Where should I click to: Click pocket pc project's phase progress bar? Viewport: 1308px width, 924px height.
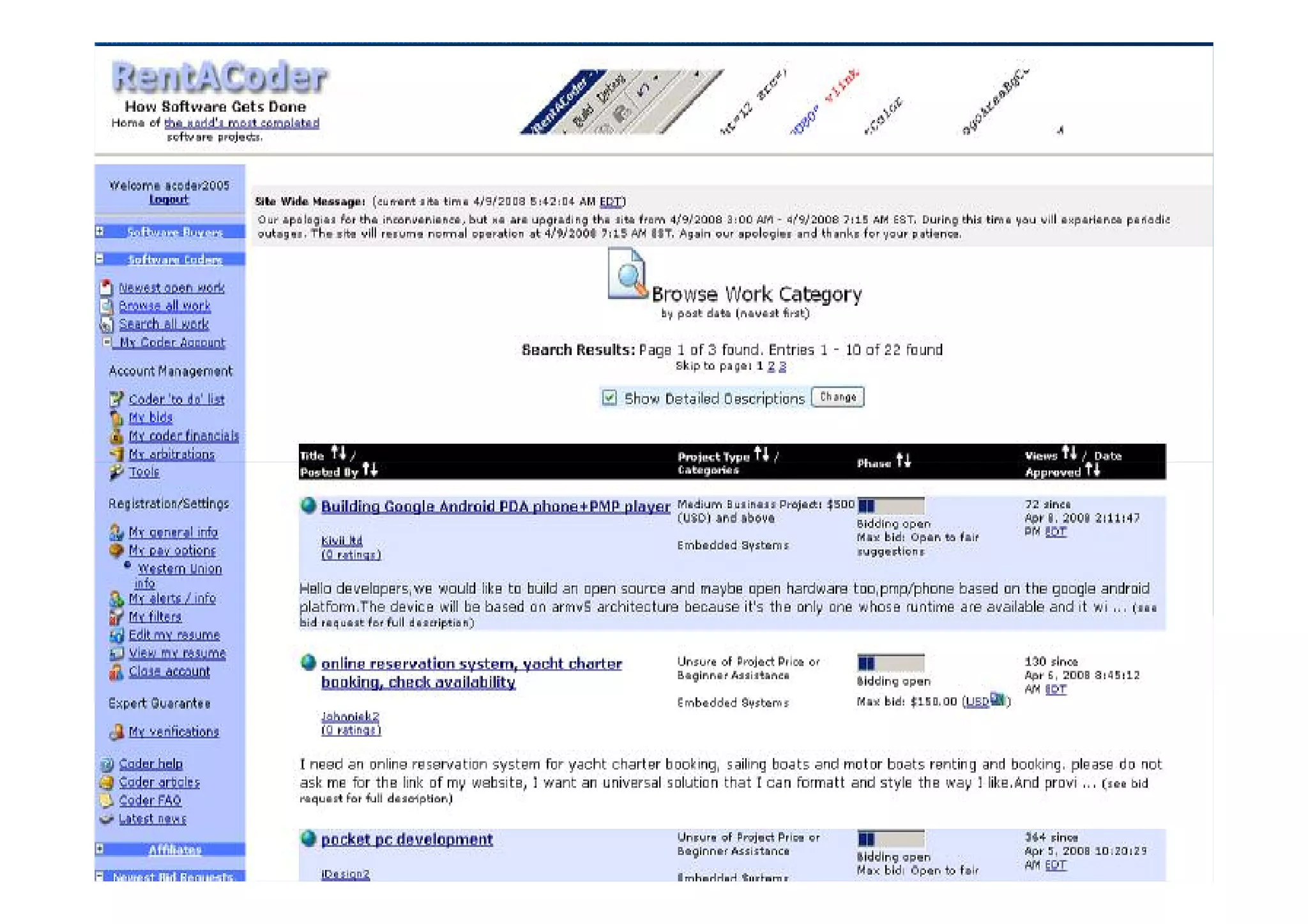(x=891, y=838)
